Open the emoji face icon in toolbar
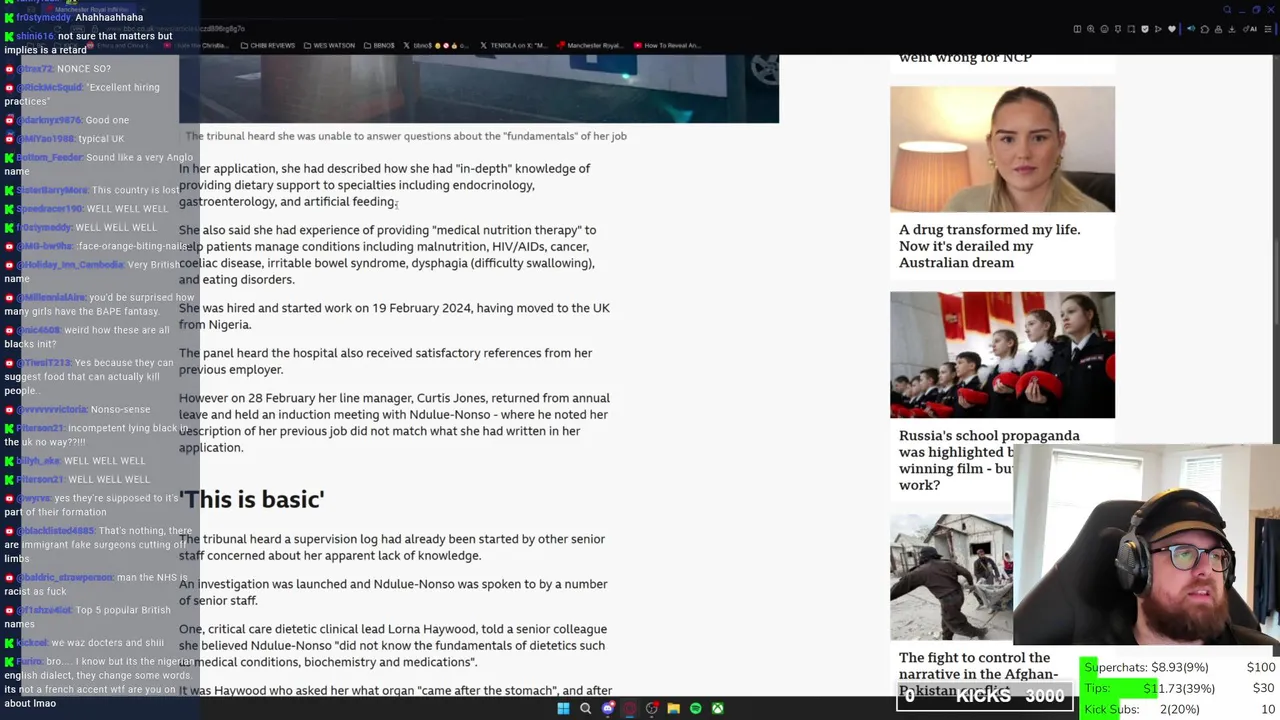 click(1105, 29)
